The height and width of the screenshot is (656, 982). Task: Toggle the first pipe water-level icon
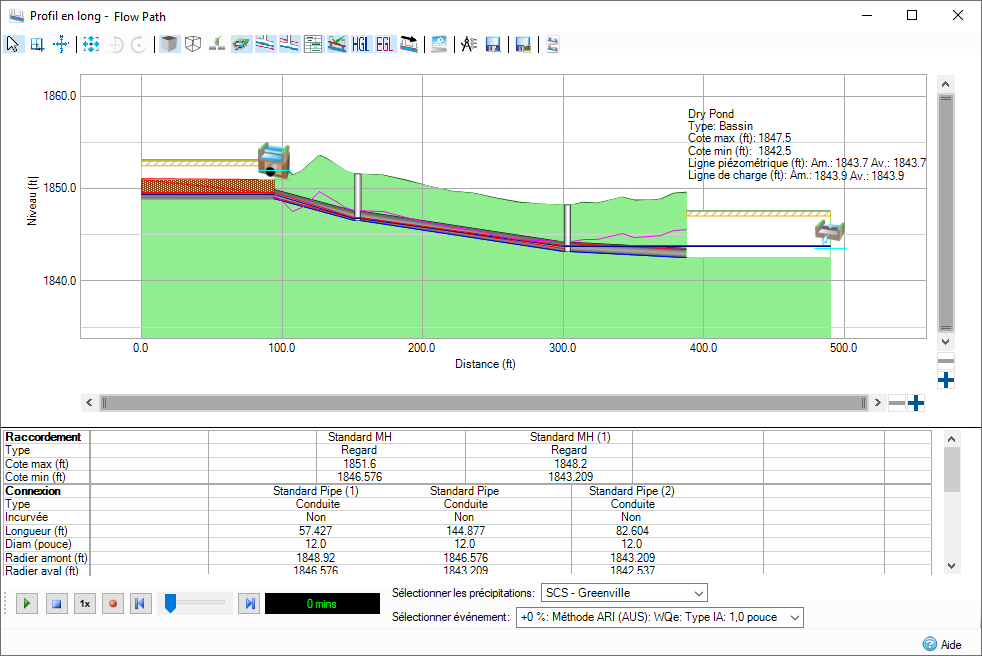265,44
